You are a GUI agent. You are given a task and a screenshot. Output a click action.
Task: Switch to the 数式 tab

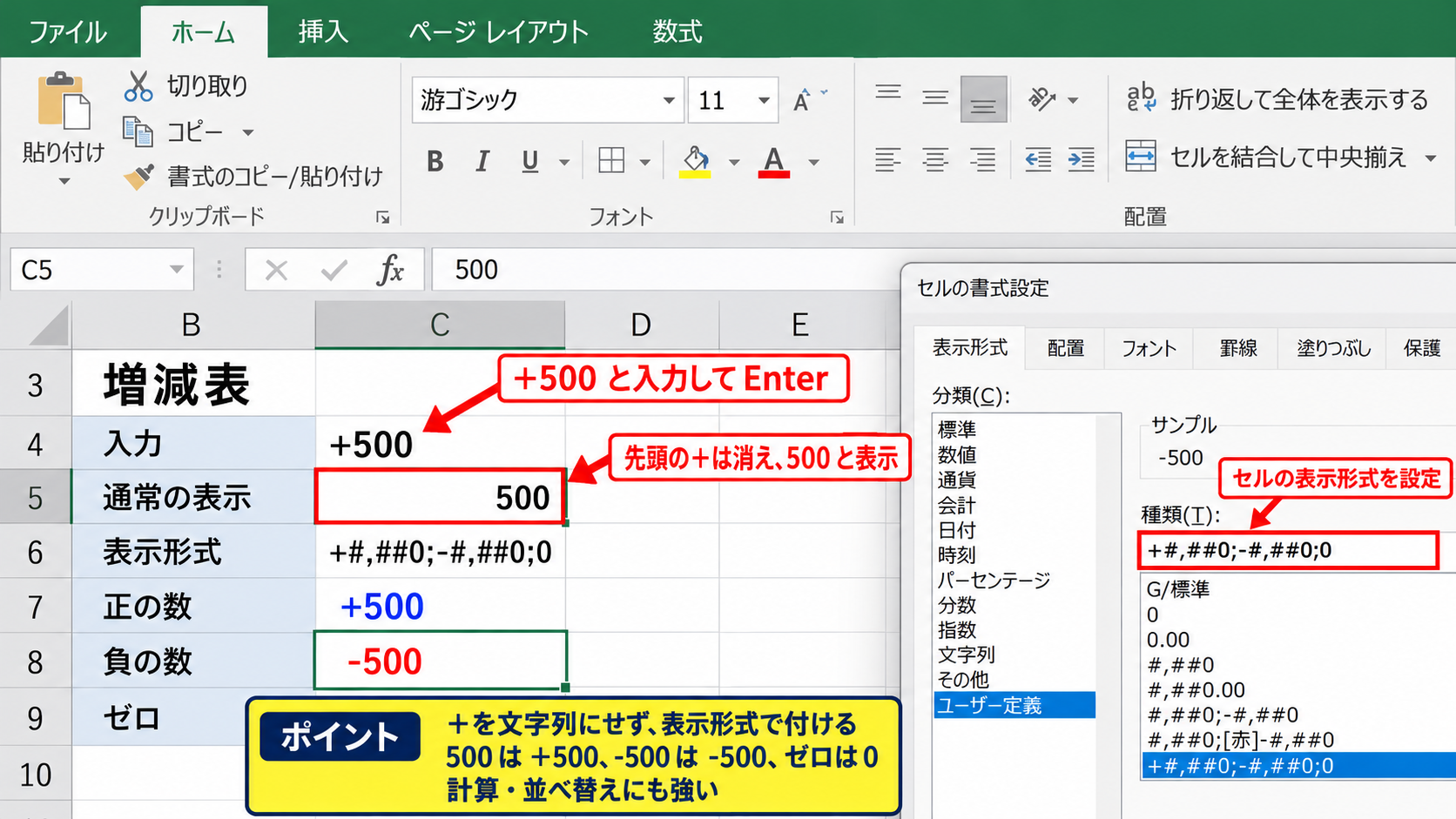(x=677, y=32)
